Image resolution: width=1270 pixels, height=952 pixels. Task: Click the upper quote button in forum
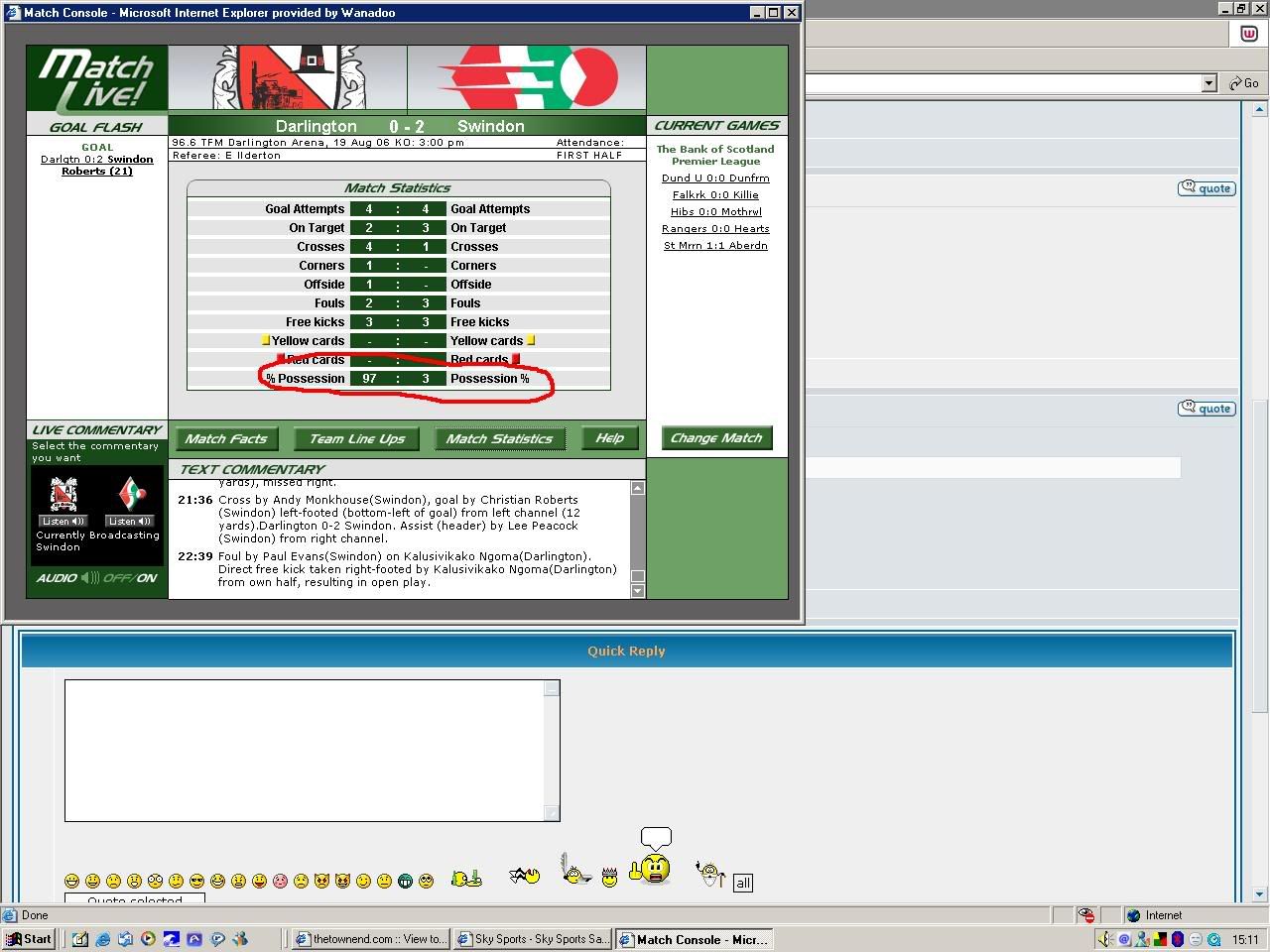click(x=1206, y=188)
